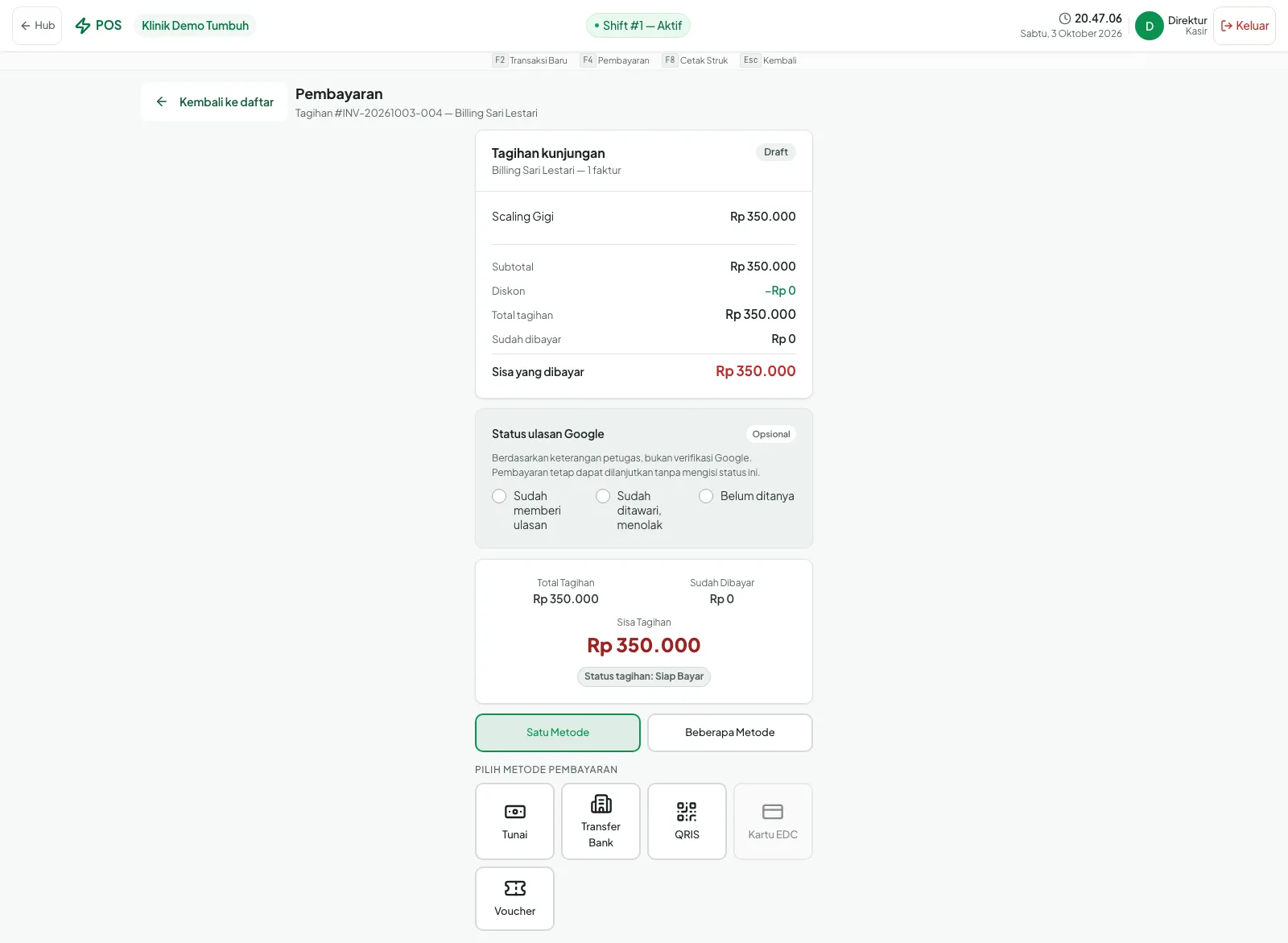Click the clock icon beside the time

(x=1065, y=19)
